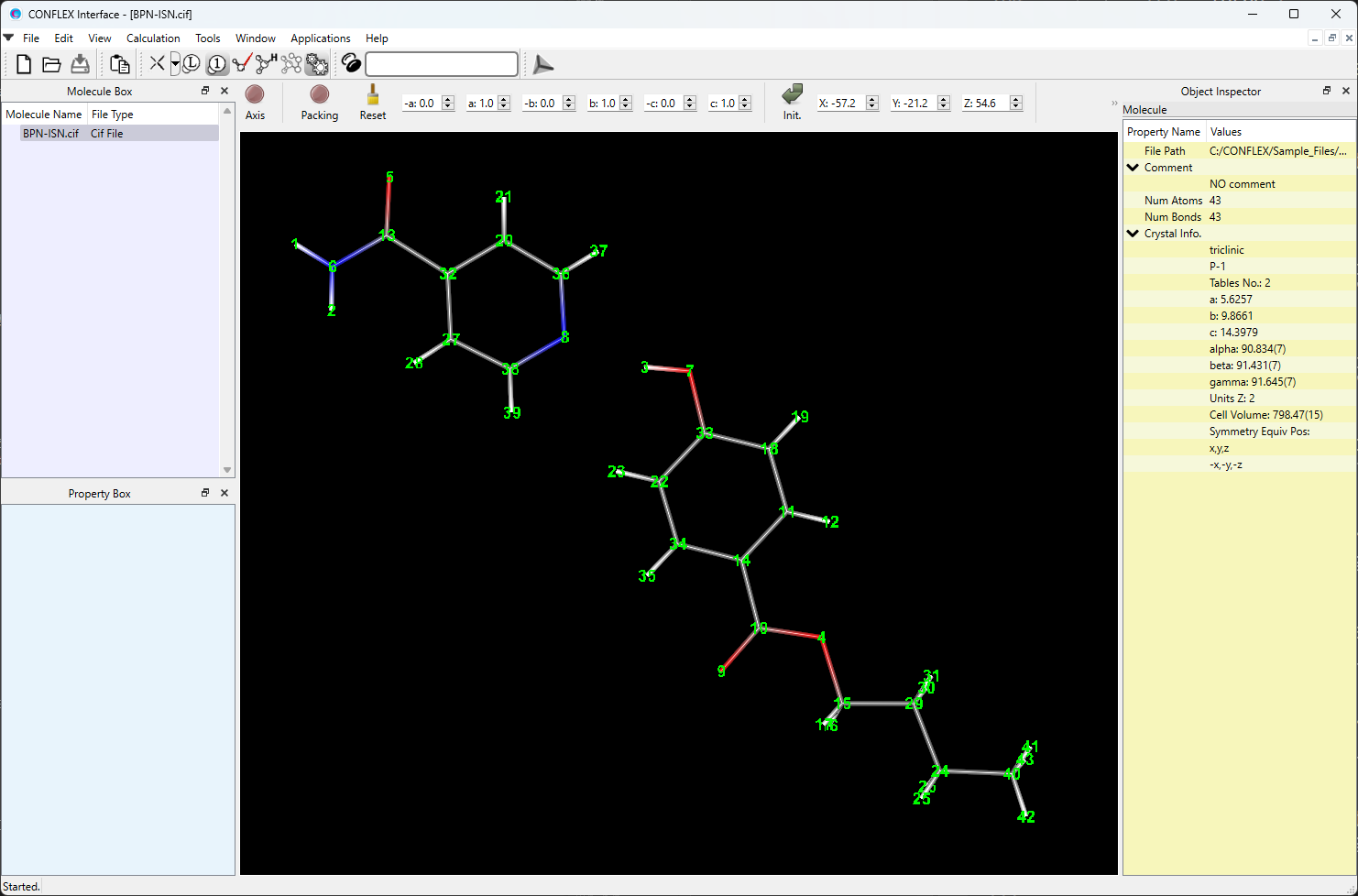Select BPN-ISN.cif in the Molecule Box
The width and height of the screenshot is (1358, 896).
tap(51, 134)
